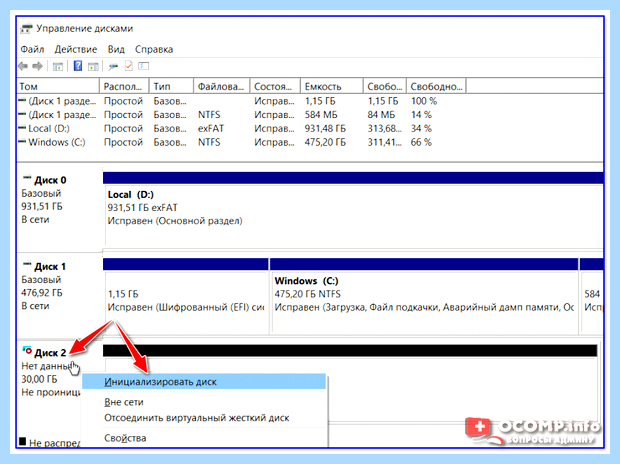
Task: Click the red Диск 2 uninitialized icon
Action: pyautogui.click(x=27, y=350)
